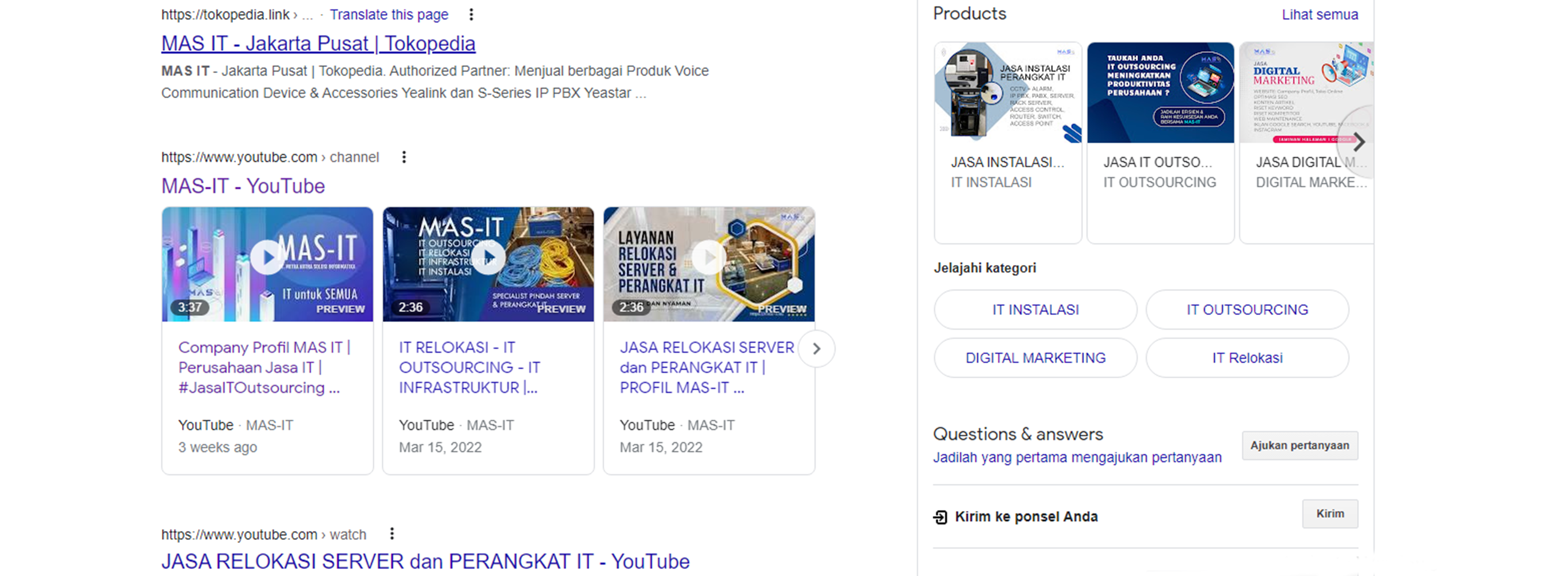Select DIGITAL MARKETING category chip

(x=1035, y=357)
